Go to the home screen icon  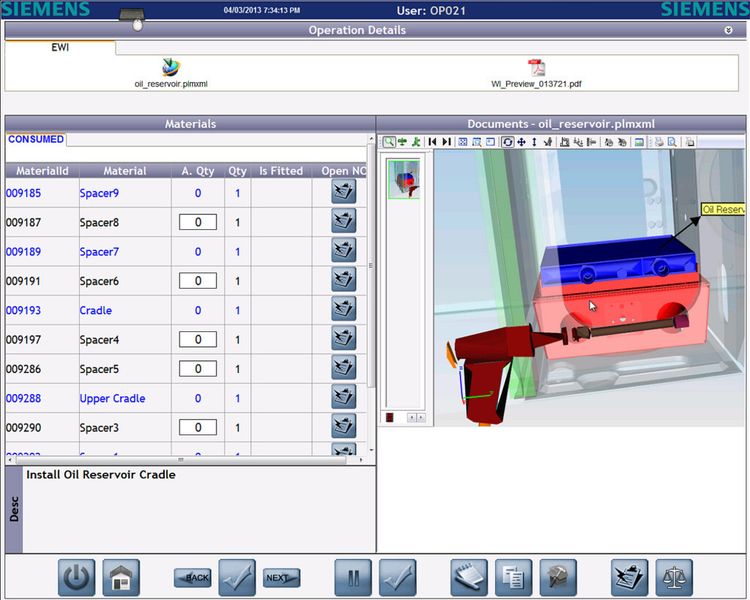tap(121, 578)
